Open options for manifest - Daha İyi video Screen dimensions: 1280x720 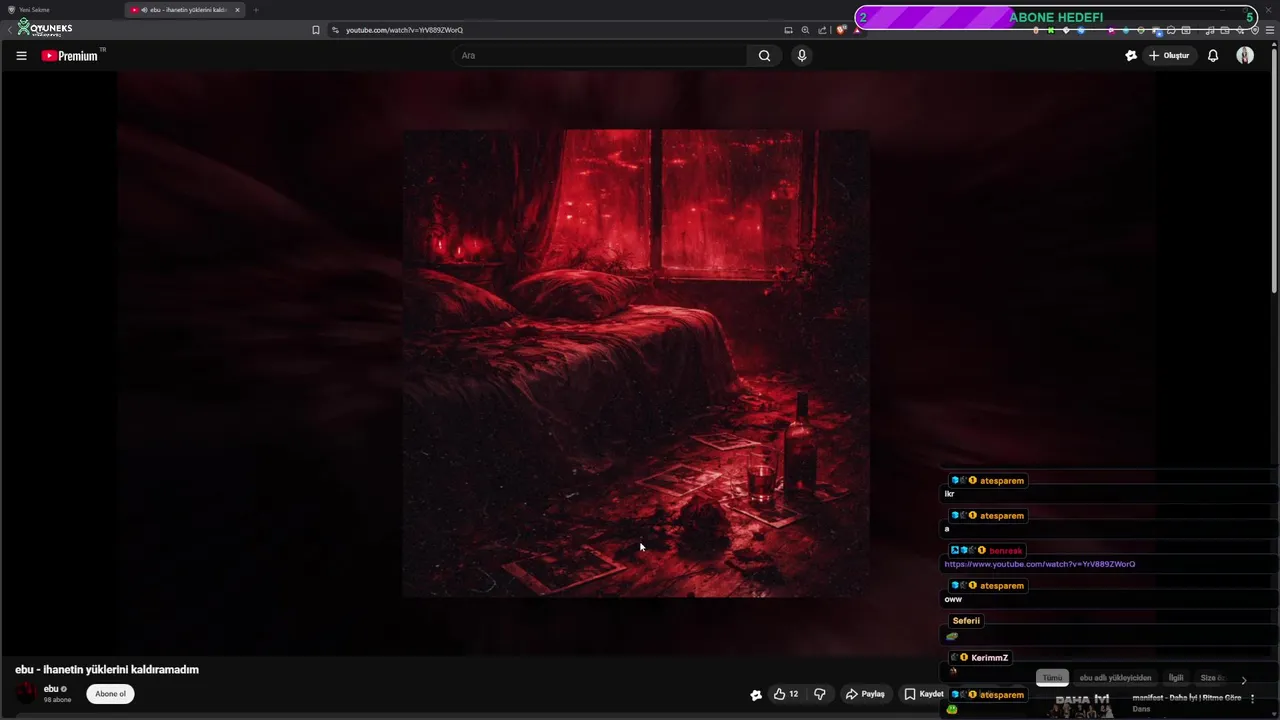(1252, 699)
